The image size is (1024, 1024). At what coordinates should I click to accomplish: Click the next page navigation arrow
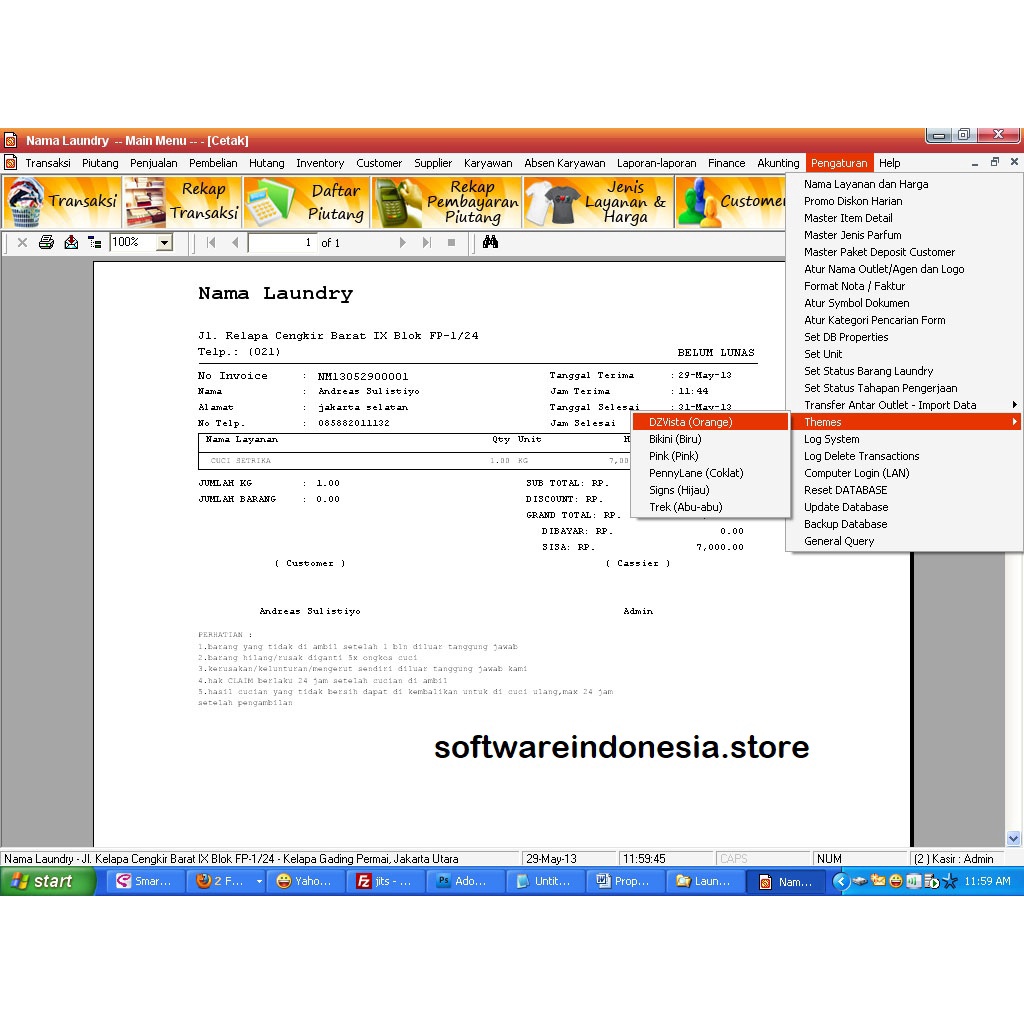pyautogui.click(x=402, y=241)
